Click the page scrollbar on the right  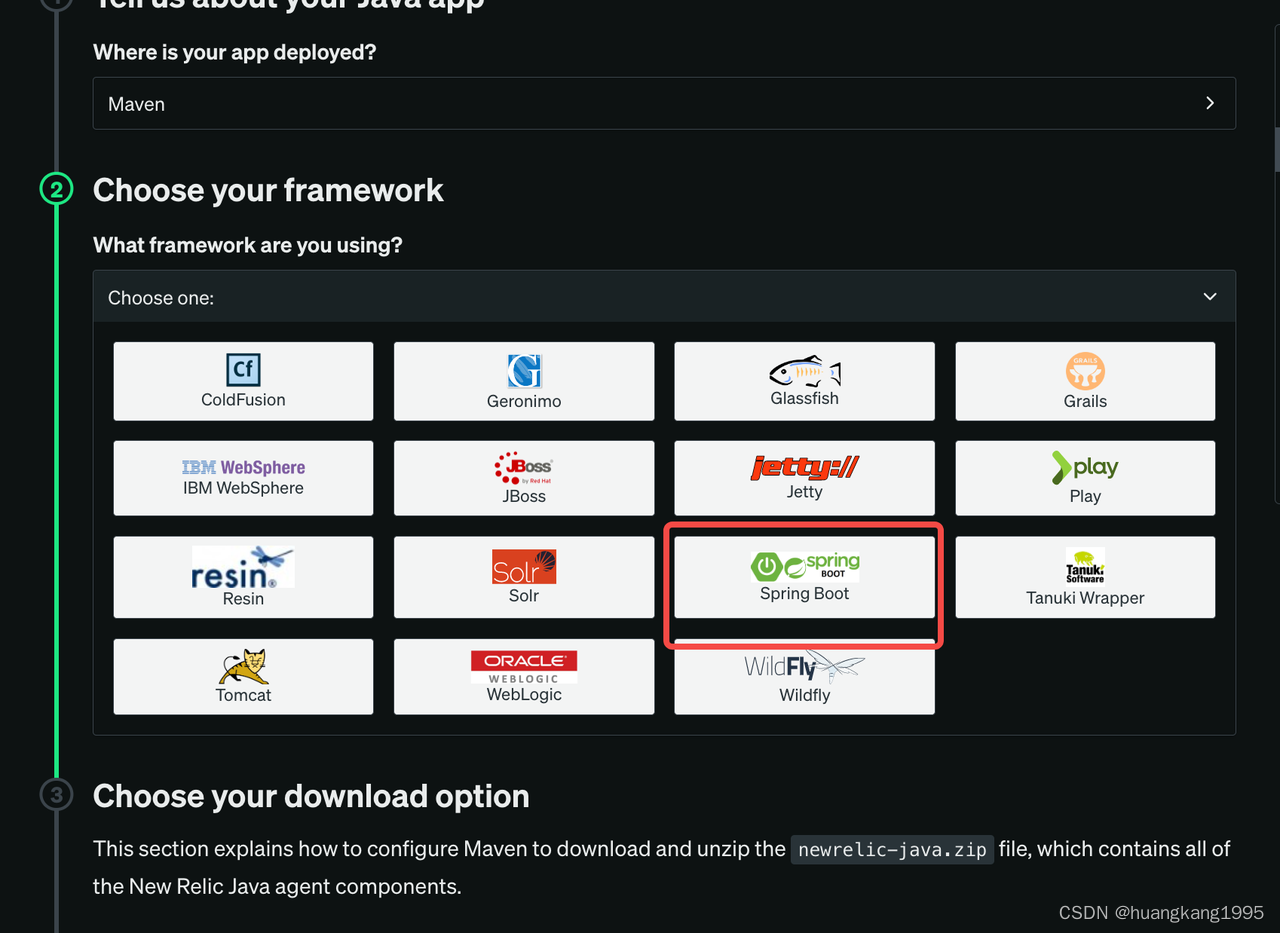[x=1276, y=148]
